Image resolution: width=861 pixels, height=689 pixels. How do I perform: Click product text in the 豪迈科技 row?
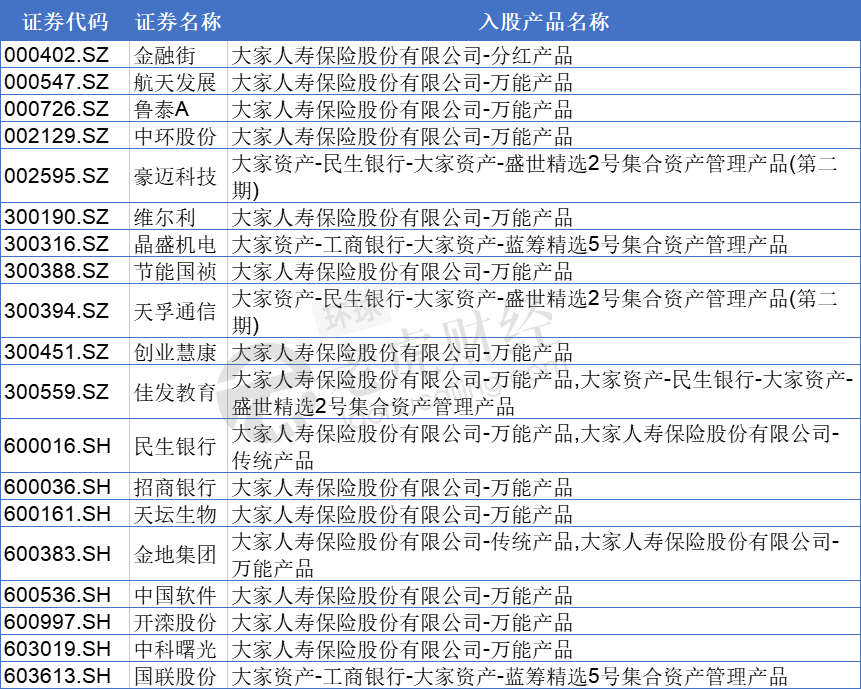pos(534,176)
